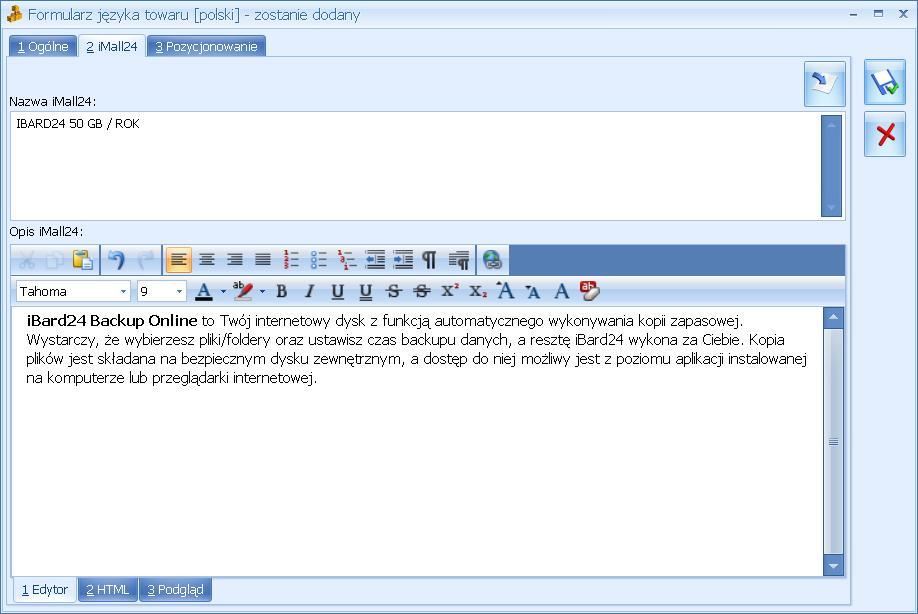Save the form with diskette icon
This screenshot has width=918, height=614.
coord(885,83)
